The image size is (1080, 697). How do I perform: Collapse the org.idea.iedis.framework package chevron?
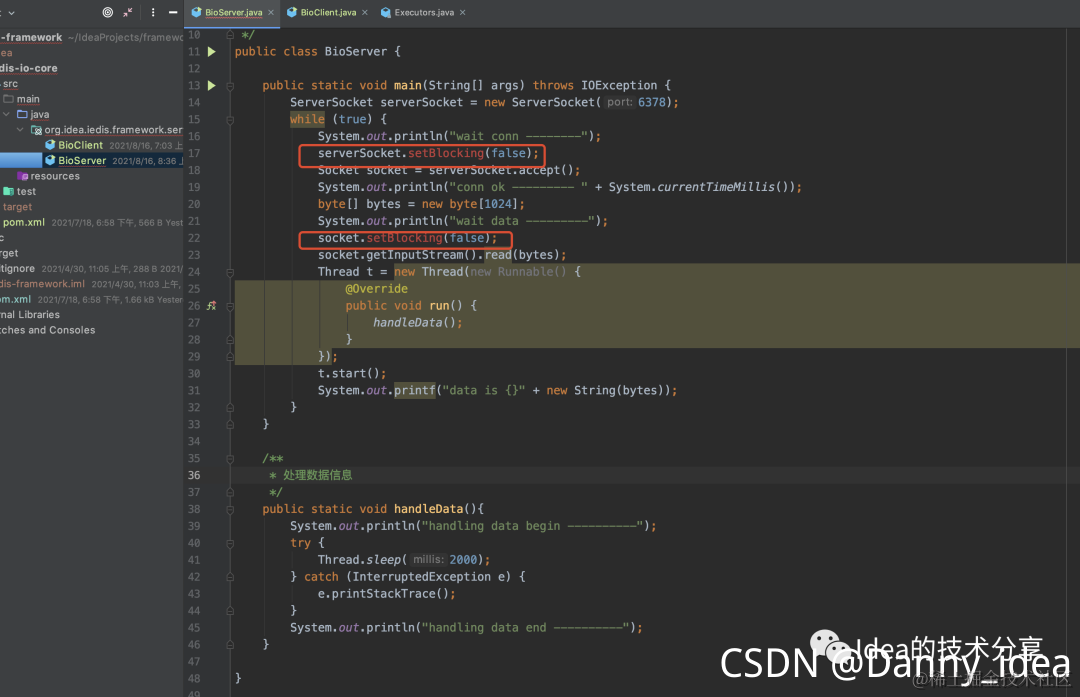[20, 130]
